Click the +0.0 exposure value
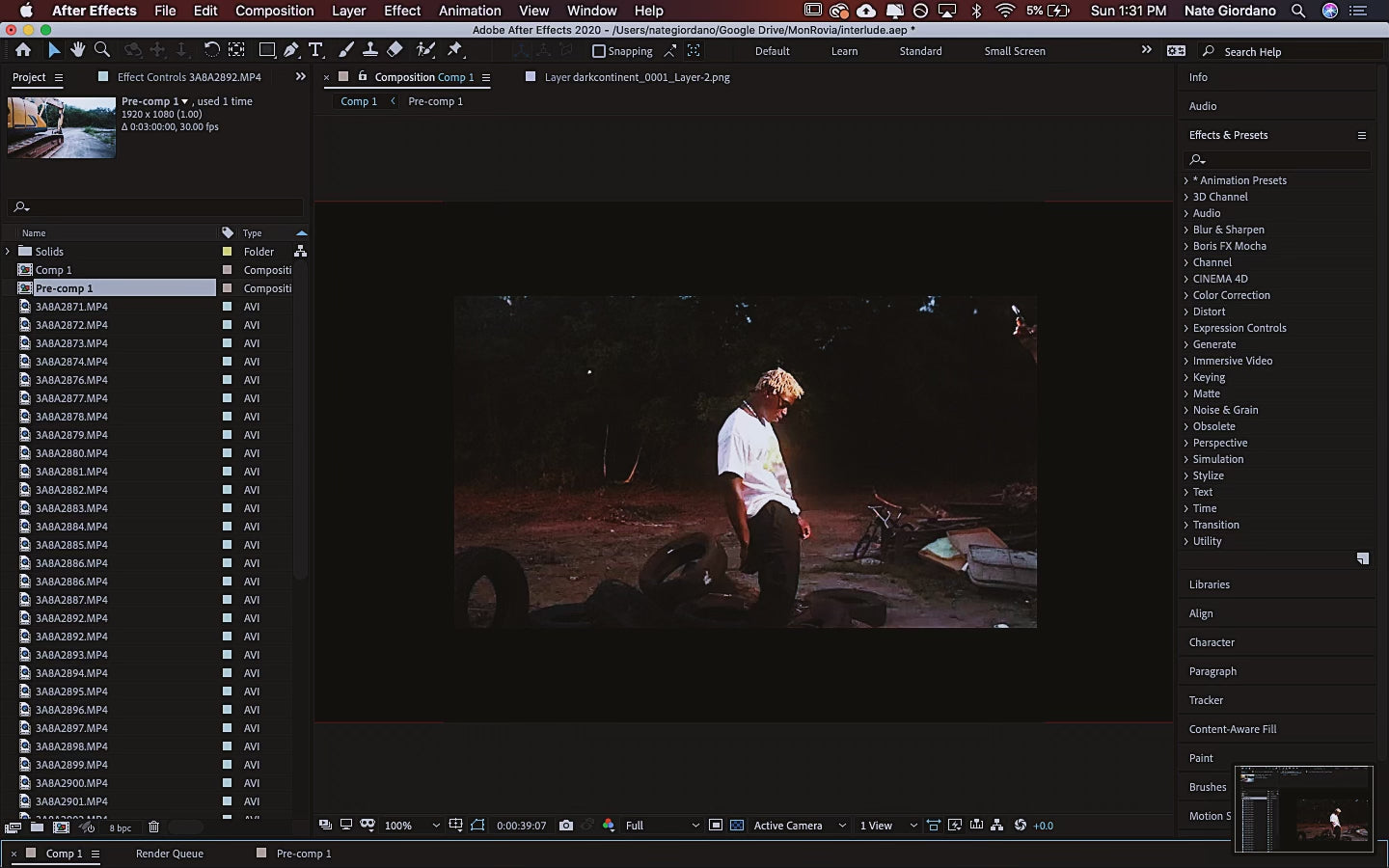Viewport: 1389px width, 868px height. point(1044,826)
